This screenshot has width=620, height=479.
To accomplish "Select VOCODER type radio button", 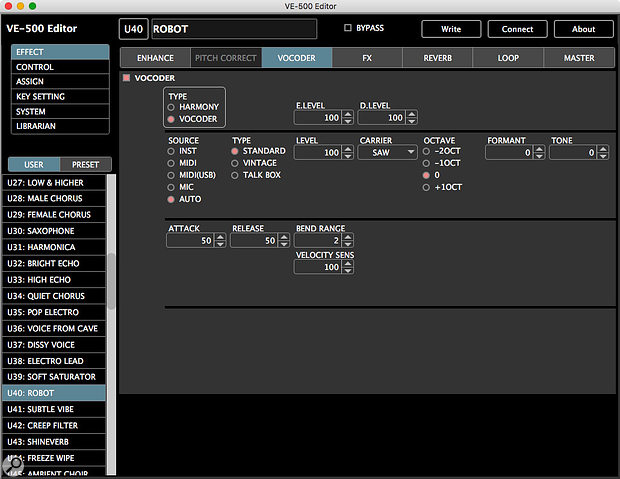I will click(x=171, y=119).
